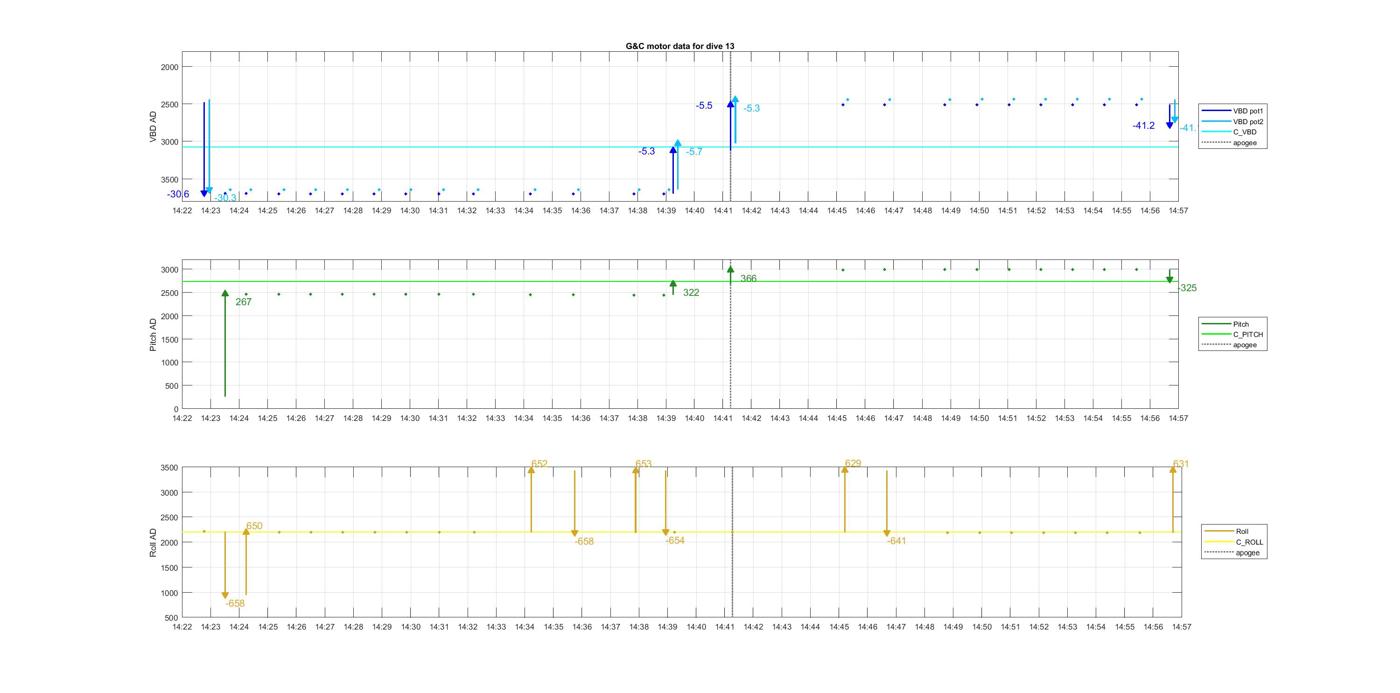Click the "1000" tick on Roll AD axis
This screenshot has width=1400, height=693.
pyautogui.click(x=170, y=593)
